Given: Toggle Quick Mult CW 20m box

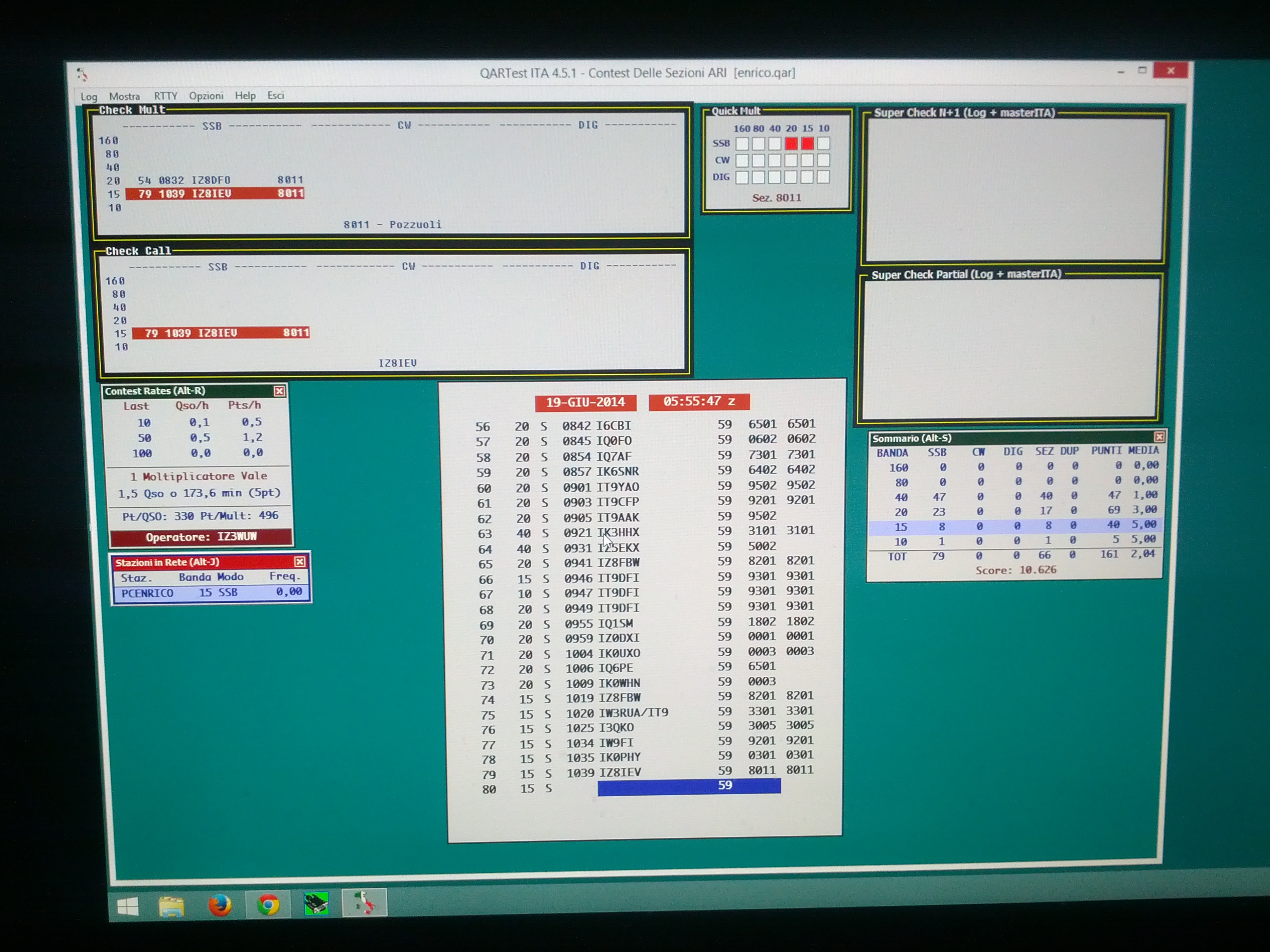Looking at the screenshot, I should (x=791, y=160).
